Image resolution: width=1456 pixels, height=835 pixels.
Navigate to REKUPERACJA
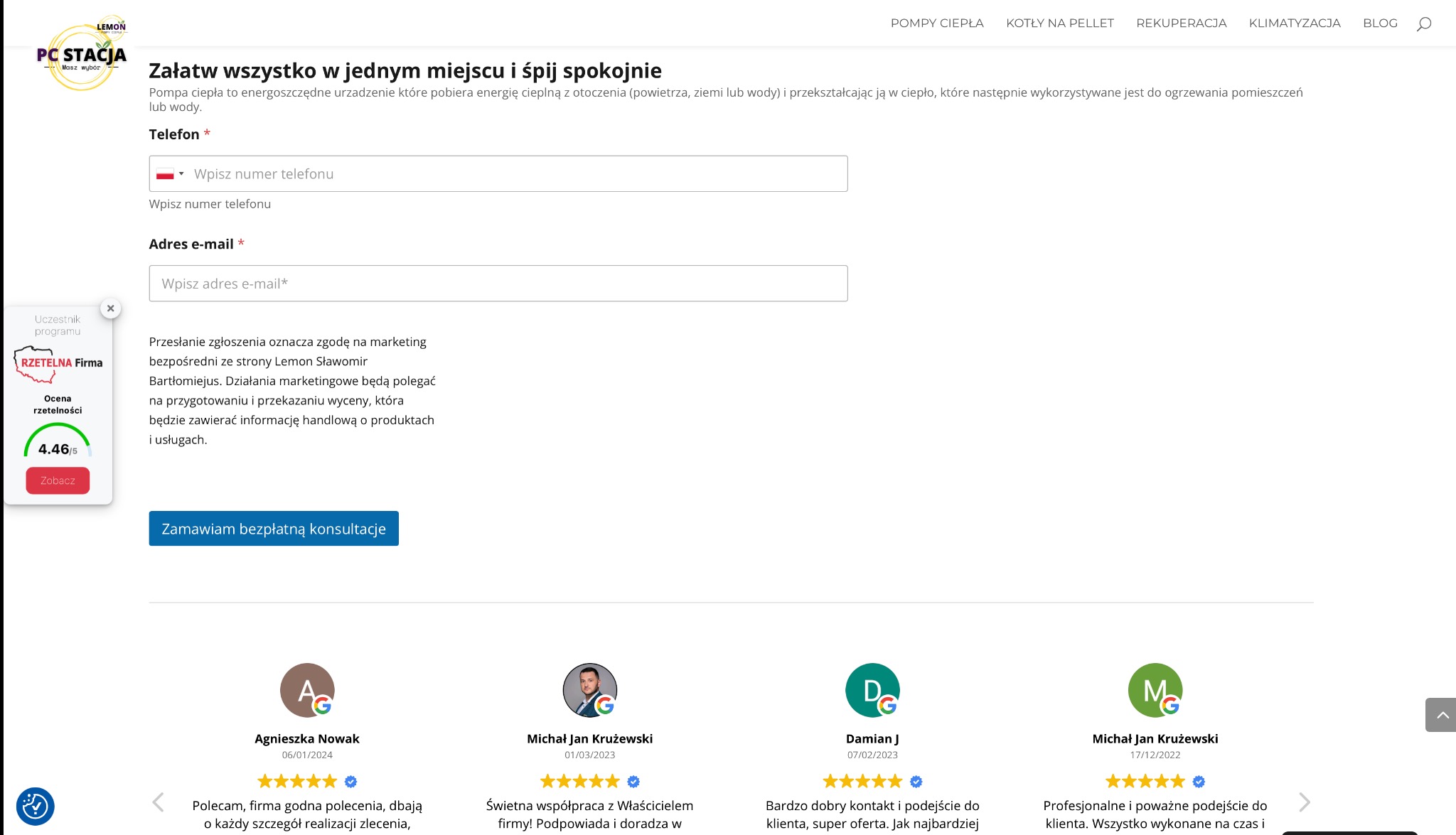coord(1182,22)
